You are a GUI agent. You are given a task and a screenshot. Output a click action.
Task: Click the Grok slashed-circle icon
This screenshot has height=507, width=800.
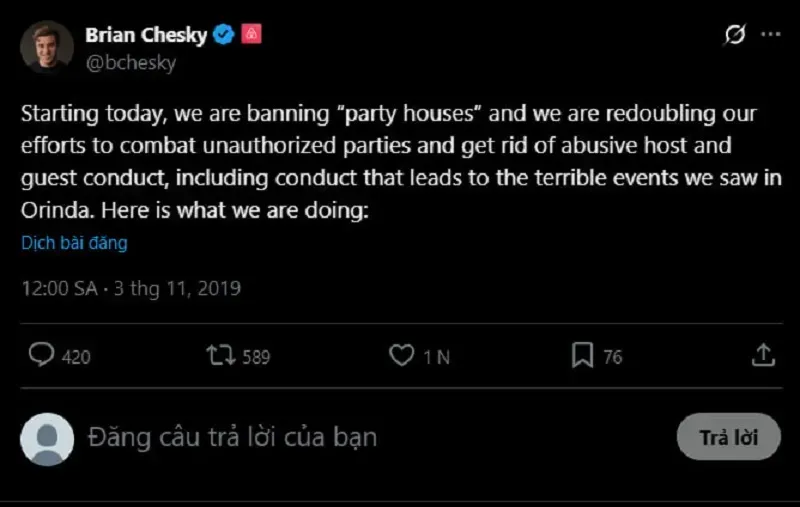[x=734, y=35]
